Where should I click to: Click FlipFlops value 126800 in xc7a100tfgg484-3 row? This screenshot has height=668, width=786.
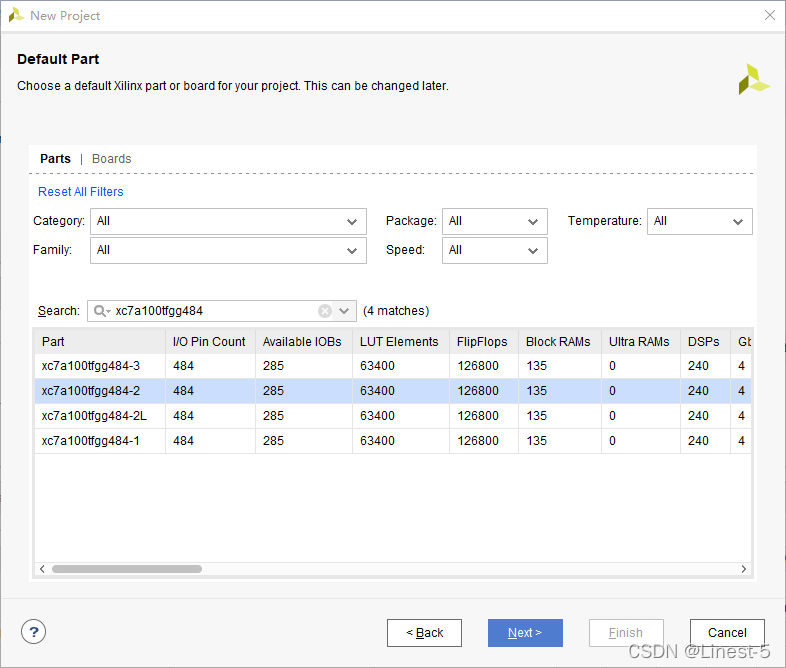click(478, 366)
